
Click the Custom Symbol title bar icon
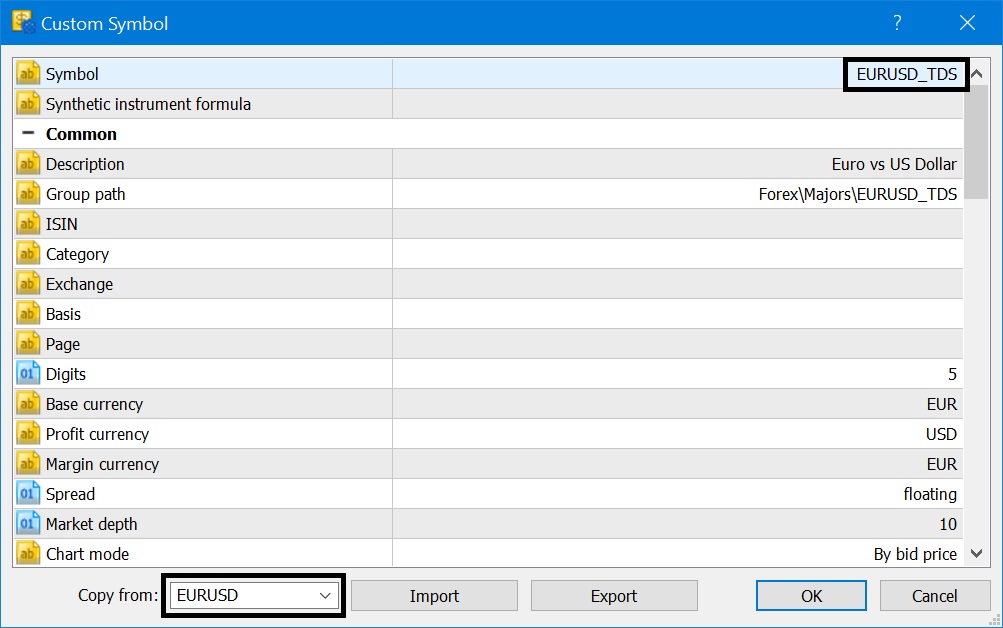click(x=22, y=22)
